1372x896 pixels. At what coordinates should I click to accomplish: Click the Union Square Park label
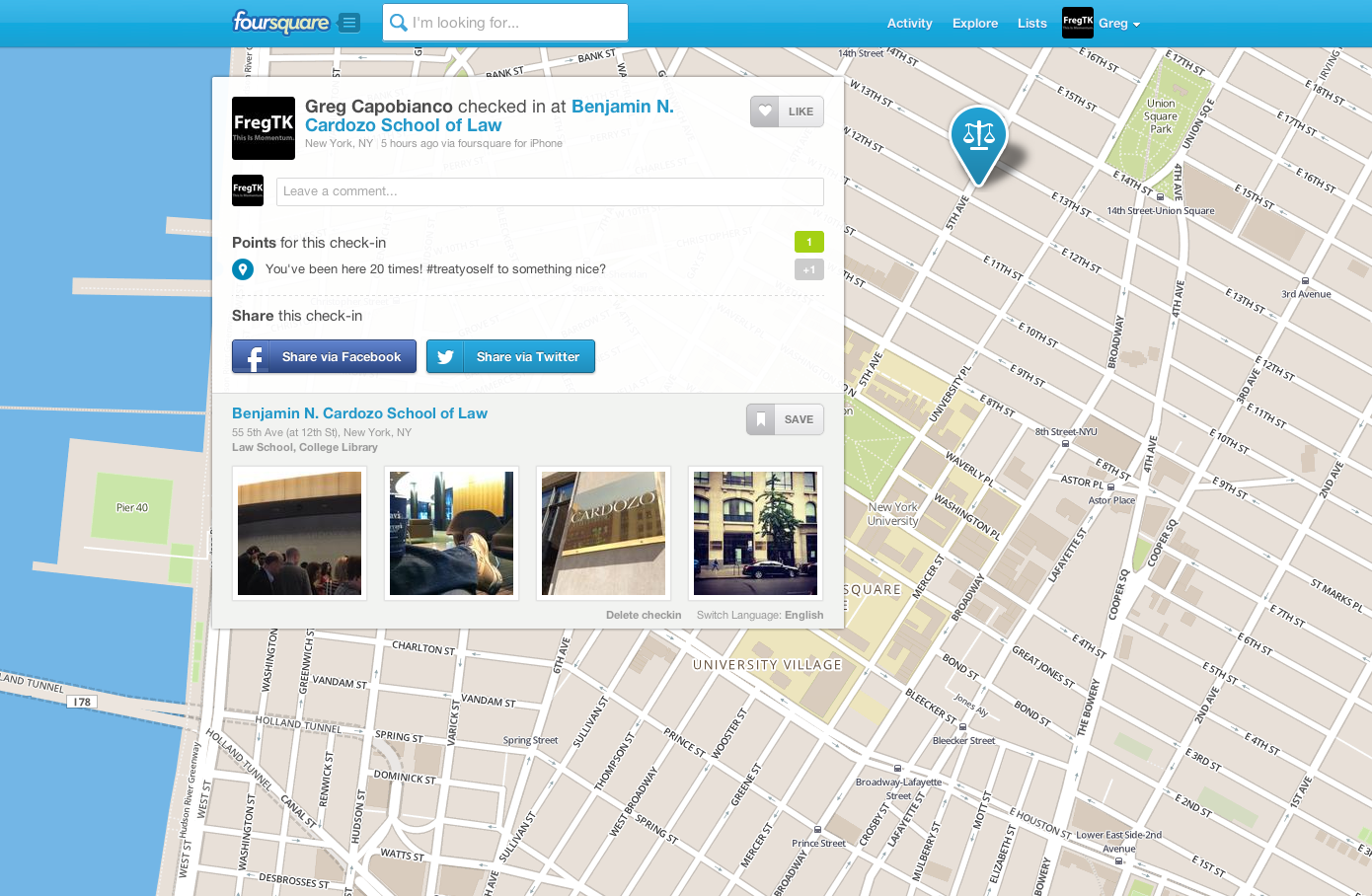point(1161,116)
